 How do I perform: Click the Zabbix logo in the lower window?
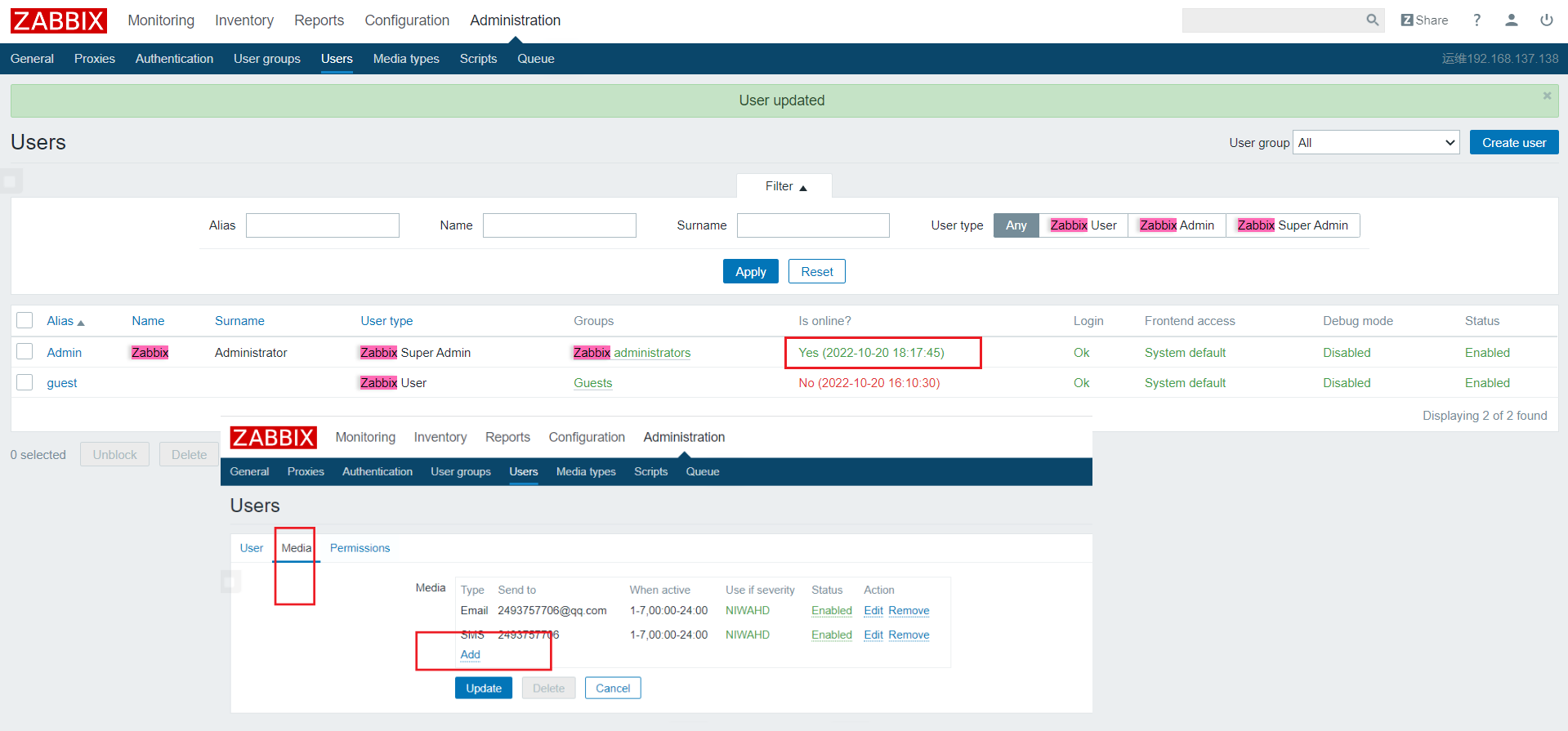point(273,438)
